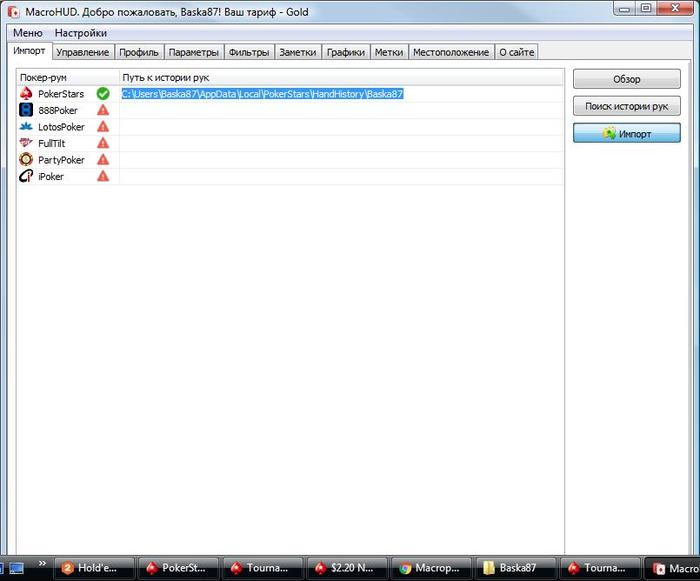Open the $2.20 N... taskbar window
700x581 pixels.
pos(347,568)
